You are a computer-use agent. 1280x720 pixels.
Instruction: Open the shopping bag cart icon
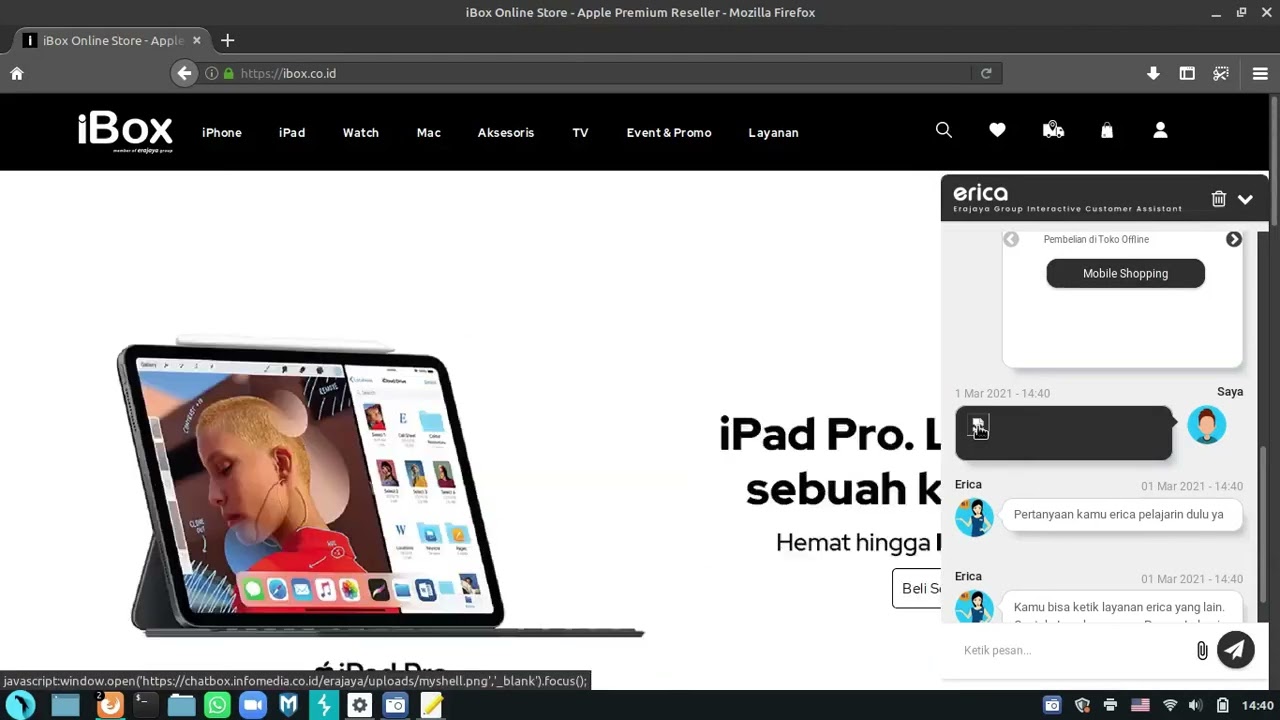pos(1107,130)
